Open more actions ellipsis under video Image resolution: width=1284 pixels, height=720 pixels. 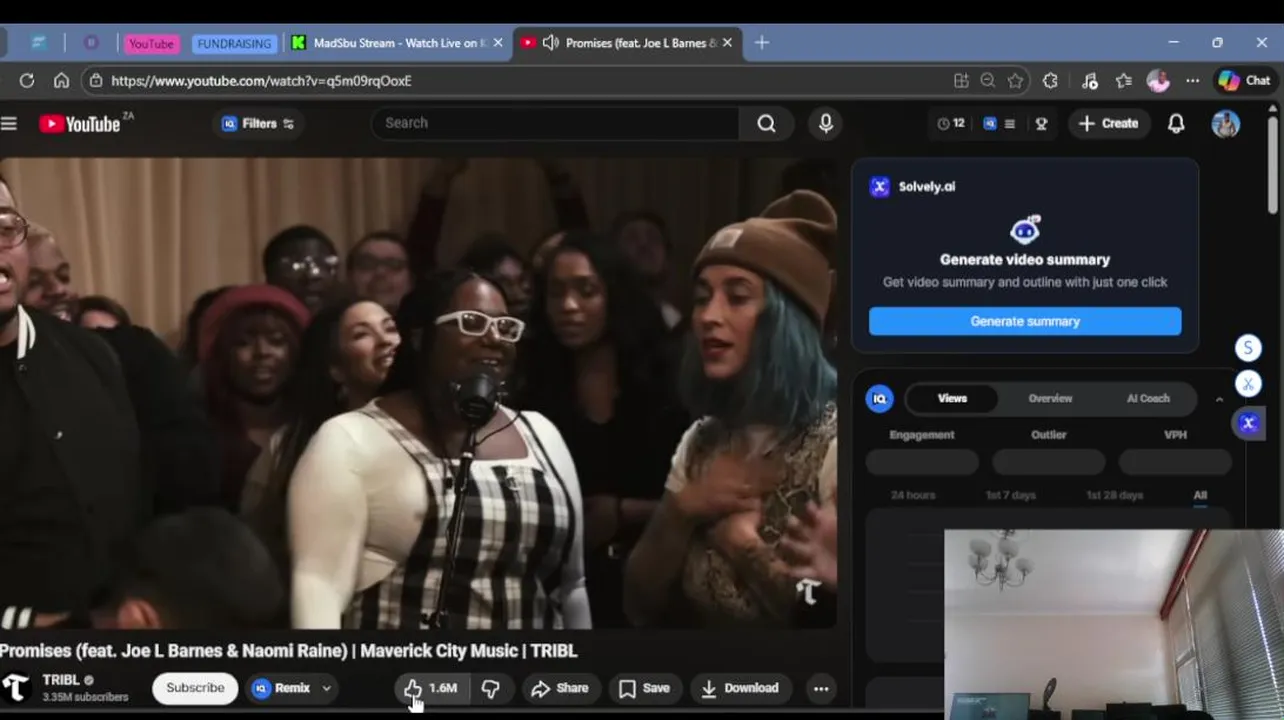point(821,688)
